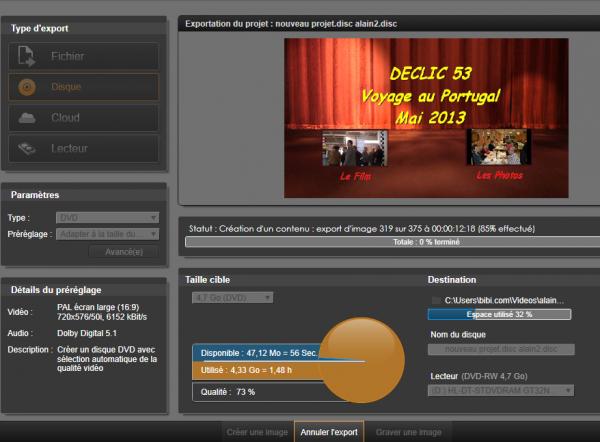
Task: Open the Préréglage dropdown
Action: [107, 234]
